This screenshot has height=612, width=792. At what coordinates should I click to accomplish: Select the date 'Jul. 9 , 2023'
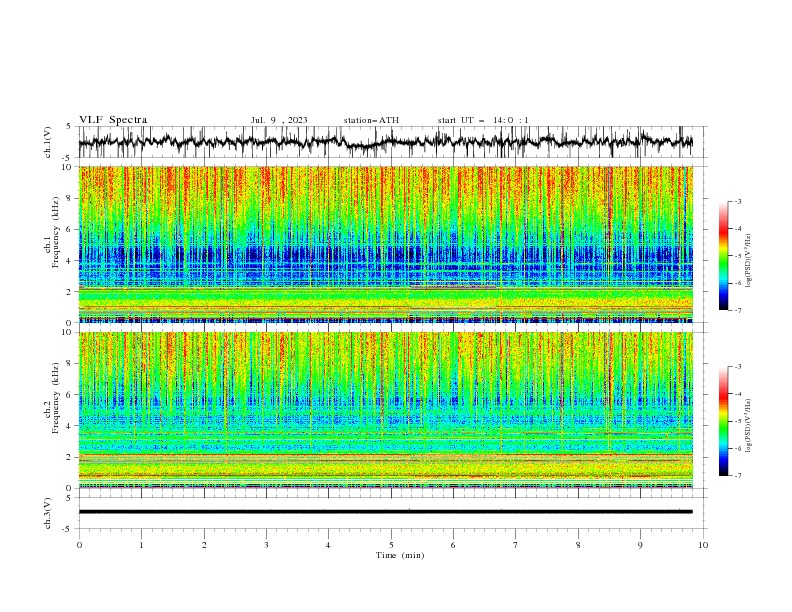point(279,120)
